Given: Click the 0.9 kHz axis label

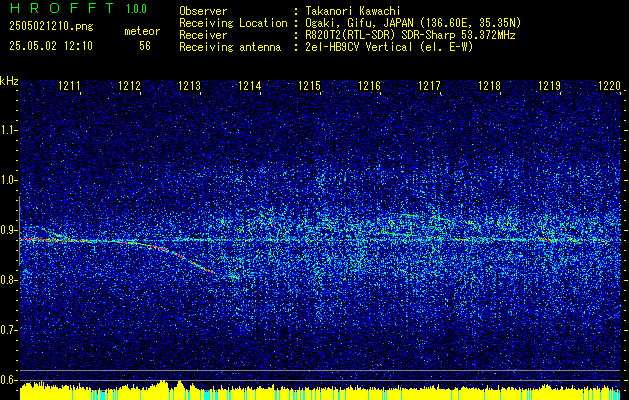Looking at the screenshot, I should 8,230.
